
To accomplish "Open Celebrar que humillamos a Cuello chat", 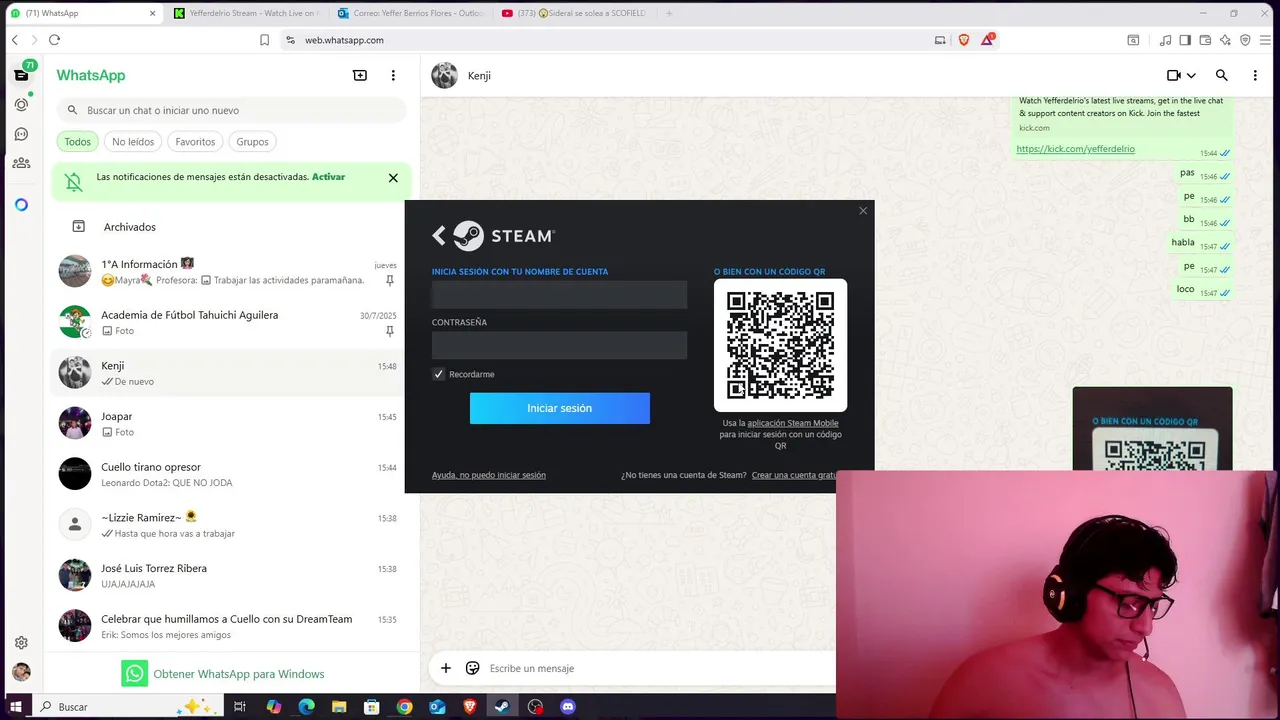I will pyautogui.click(x=228, y=626).
